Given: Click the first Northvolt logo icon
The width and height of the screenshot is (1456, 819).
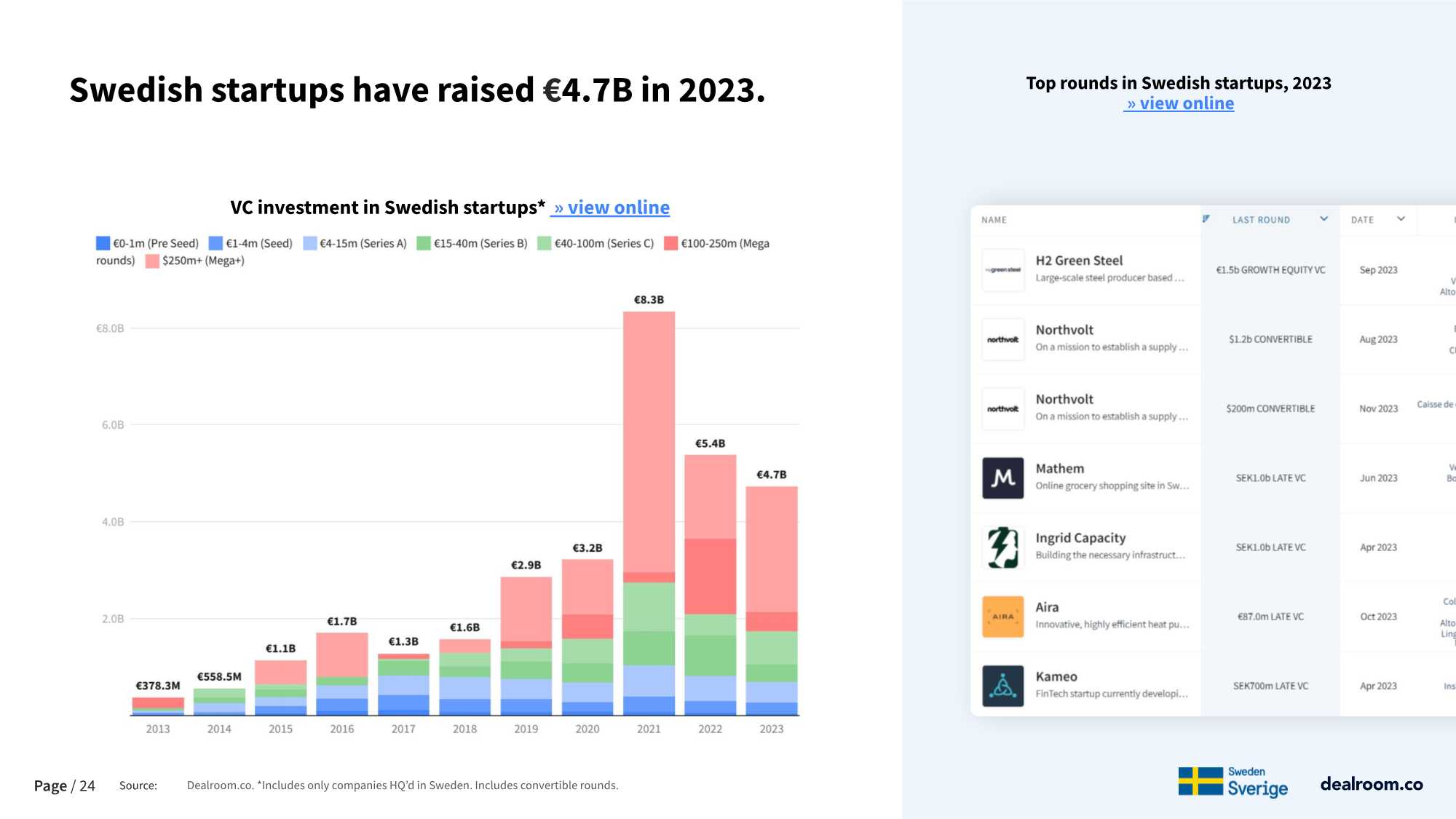Looking at the screenshot, I should pyautogui.click(x=1002, y=340).
